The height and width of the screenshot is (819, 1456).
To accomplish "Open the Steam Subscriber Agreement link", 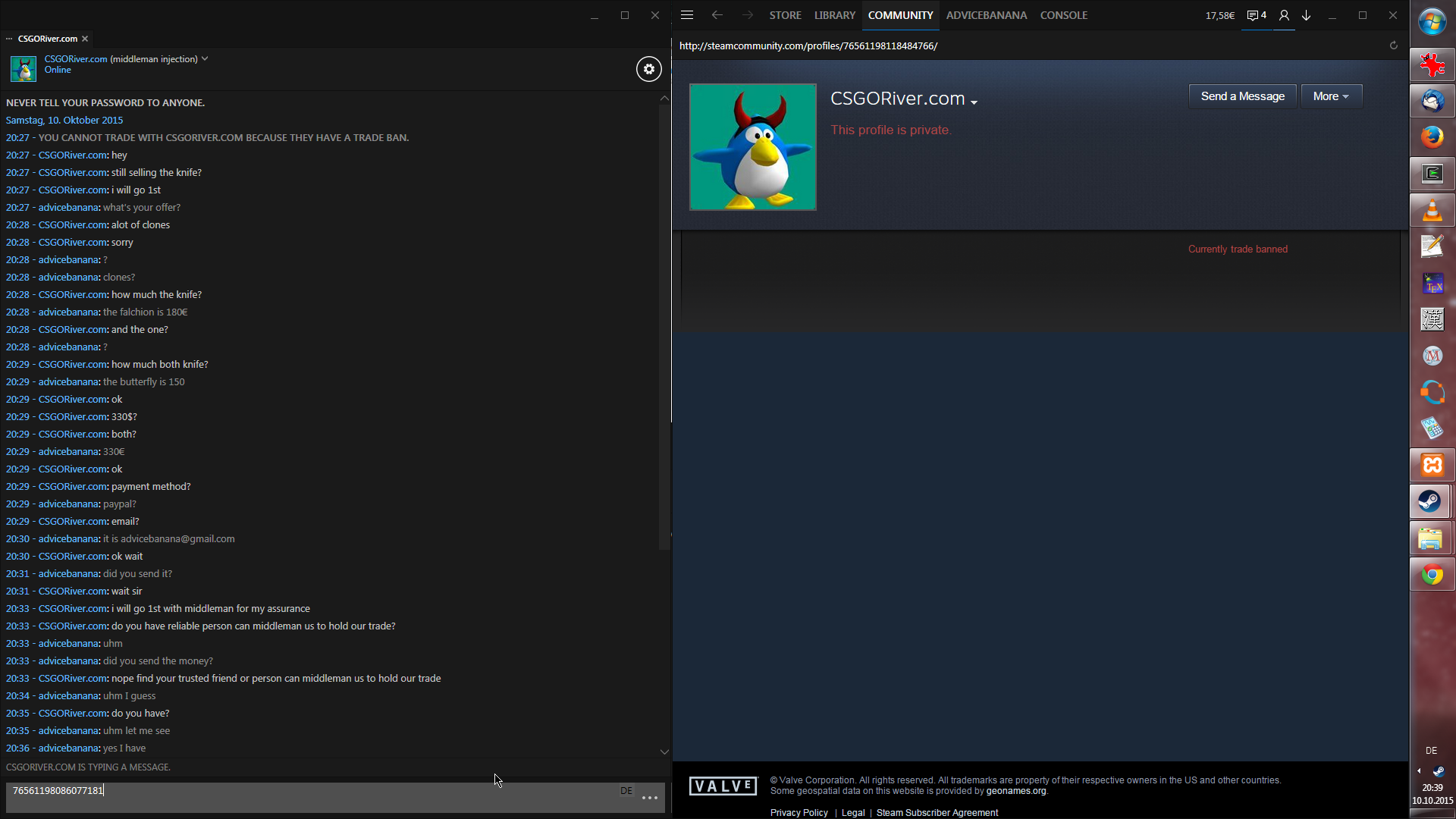I will click(x=937, y=812).
